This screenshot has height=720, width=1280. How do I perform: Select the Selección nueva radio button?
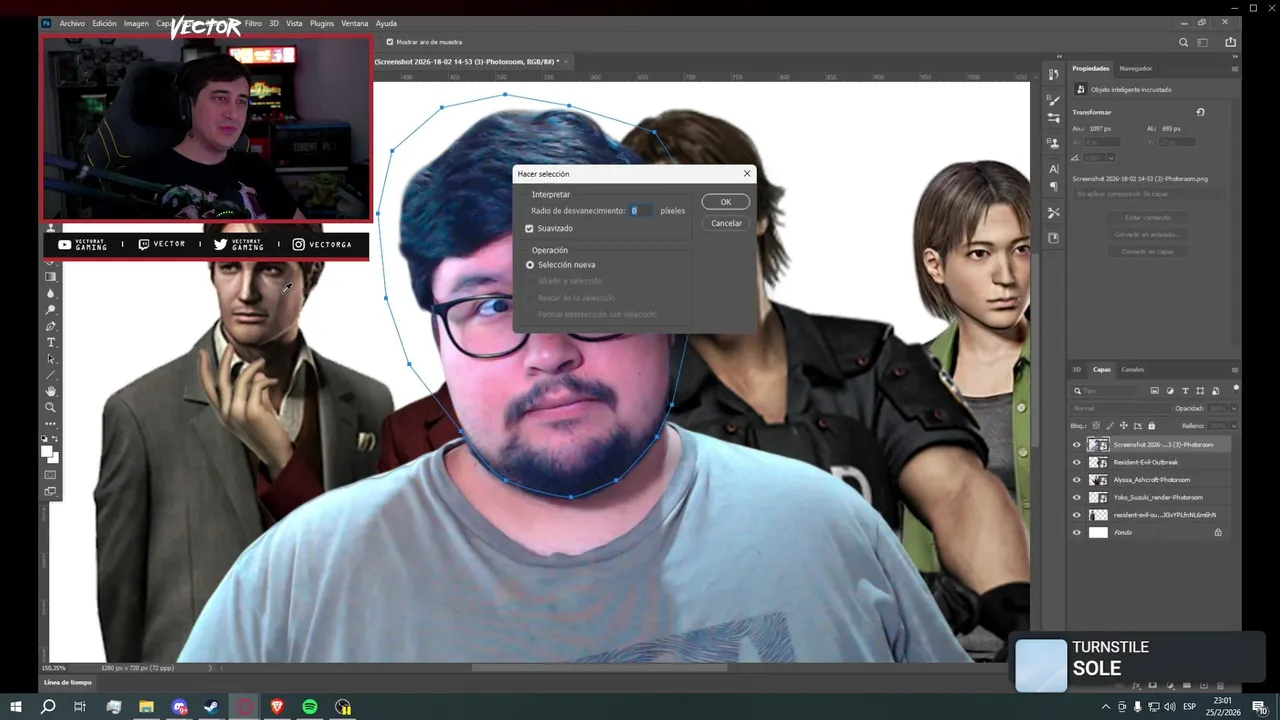[x=530, y=265]
